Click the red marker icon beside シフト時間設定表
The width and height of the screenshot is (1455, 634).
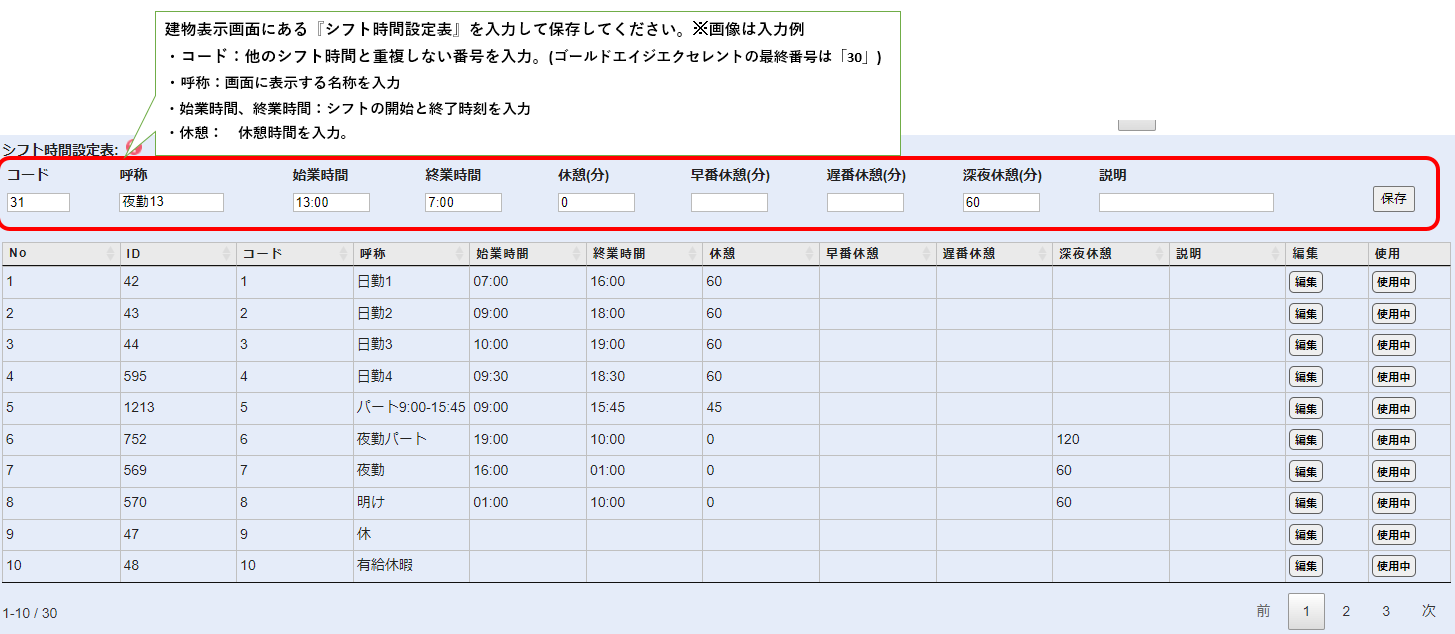[x=134, y=148]
